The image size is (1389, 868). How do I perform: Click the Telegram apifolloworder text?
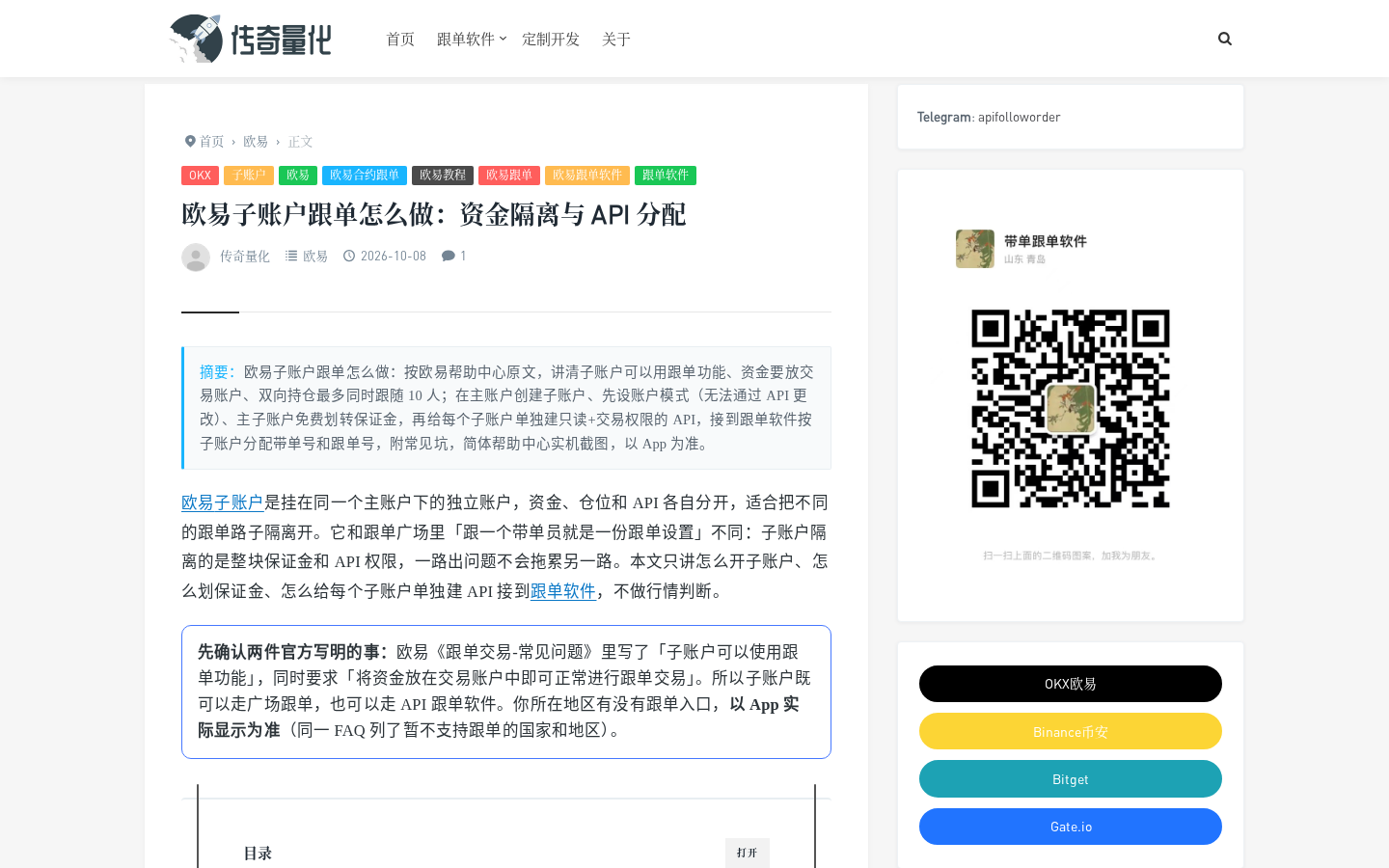click(989, 117)
